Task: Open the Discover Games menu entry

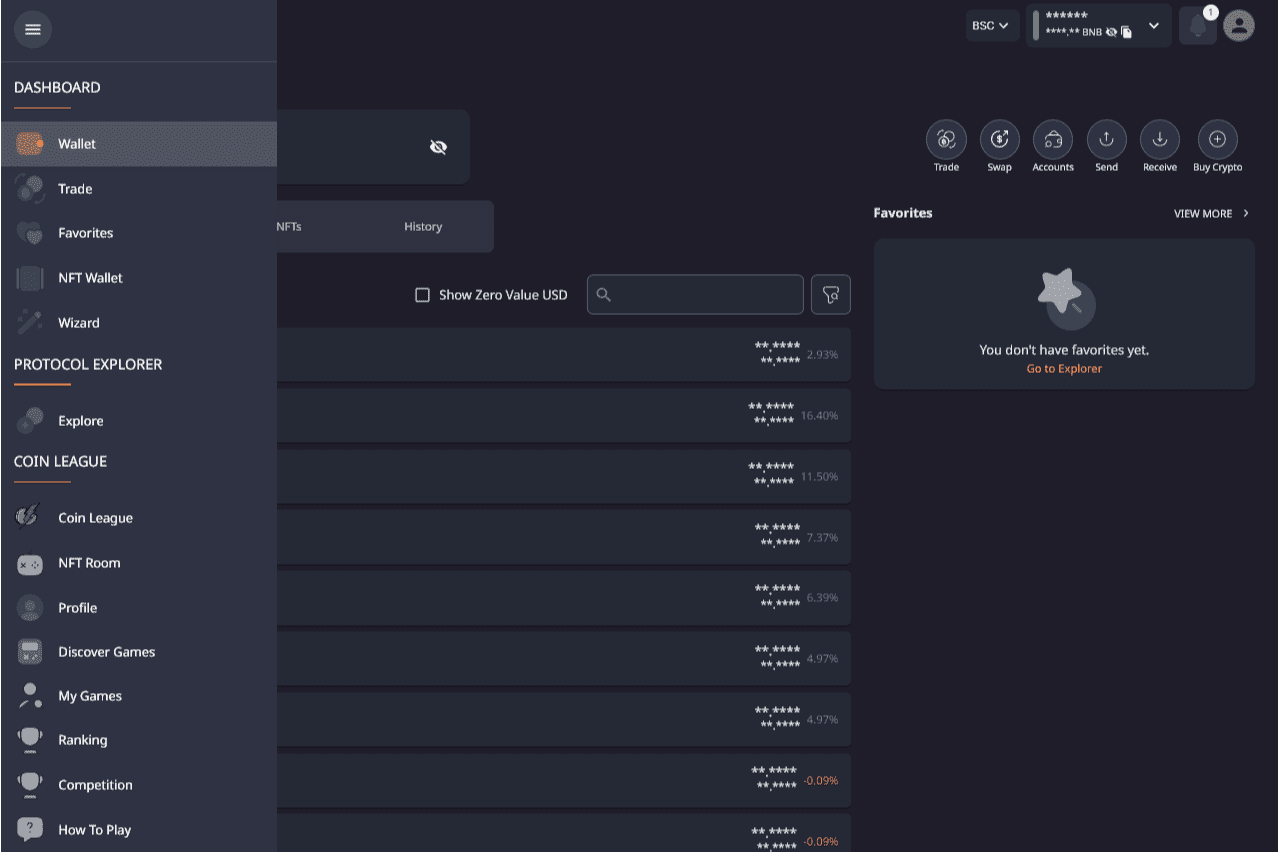Action: click(139, 652)
